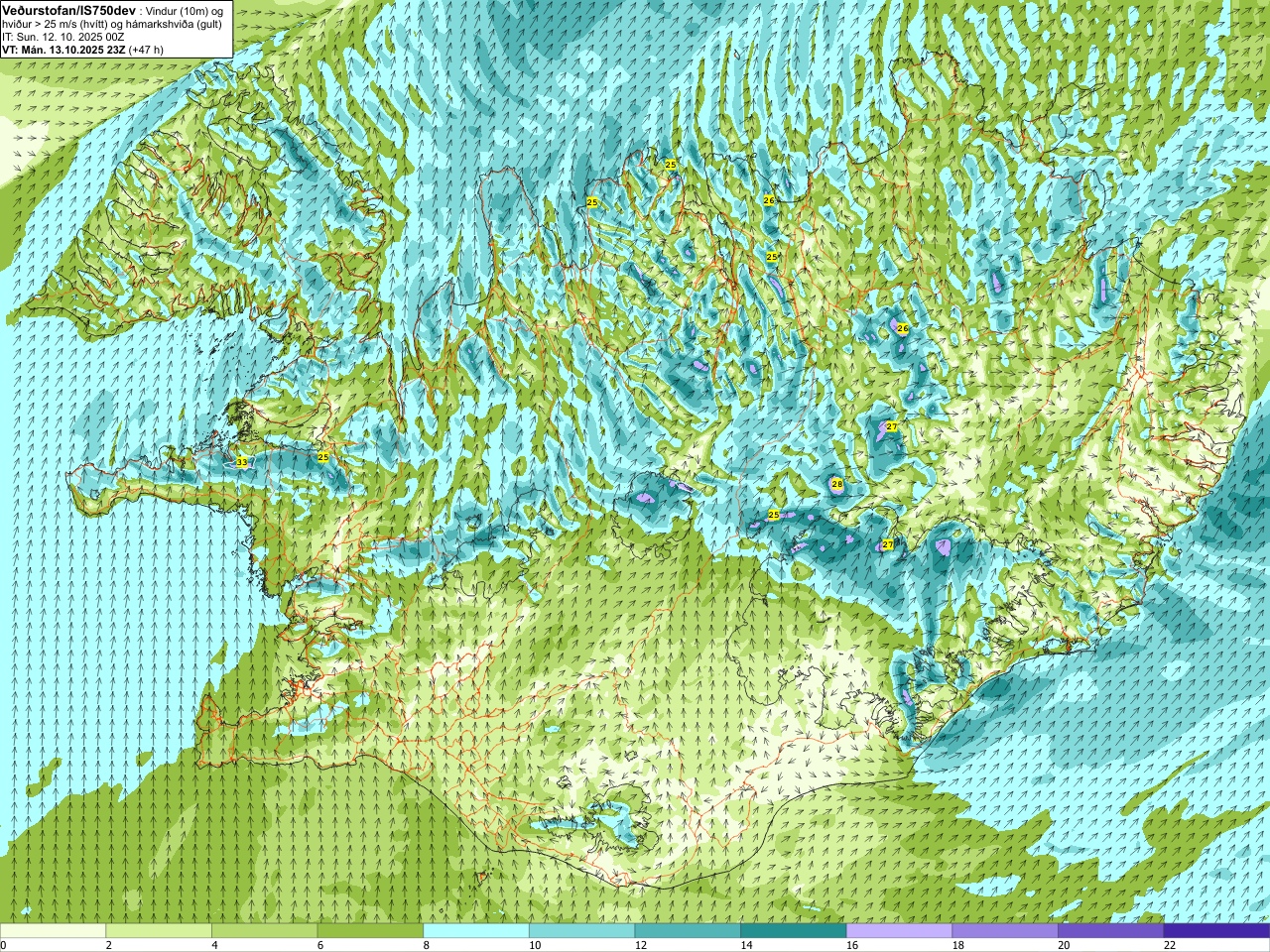Image resolution: width=1270 pixels, height=952 pixels.
Task: Click the 16–18 m/s lavender legend swatch
Action: click(x=899, y=931)
